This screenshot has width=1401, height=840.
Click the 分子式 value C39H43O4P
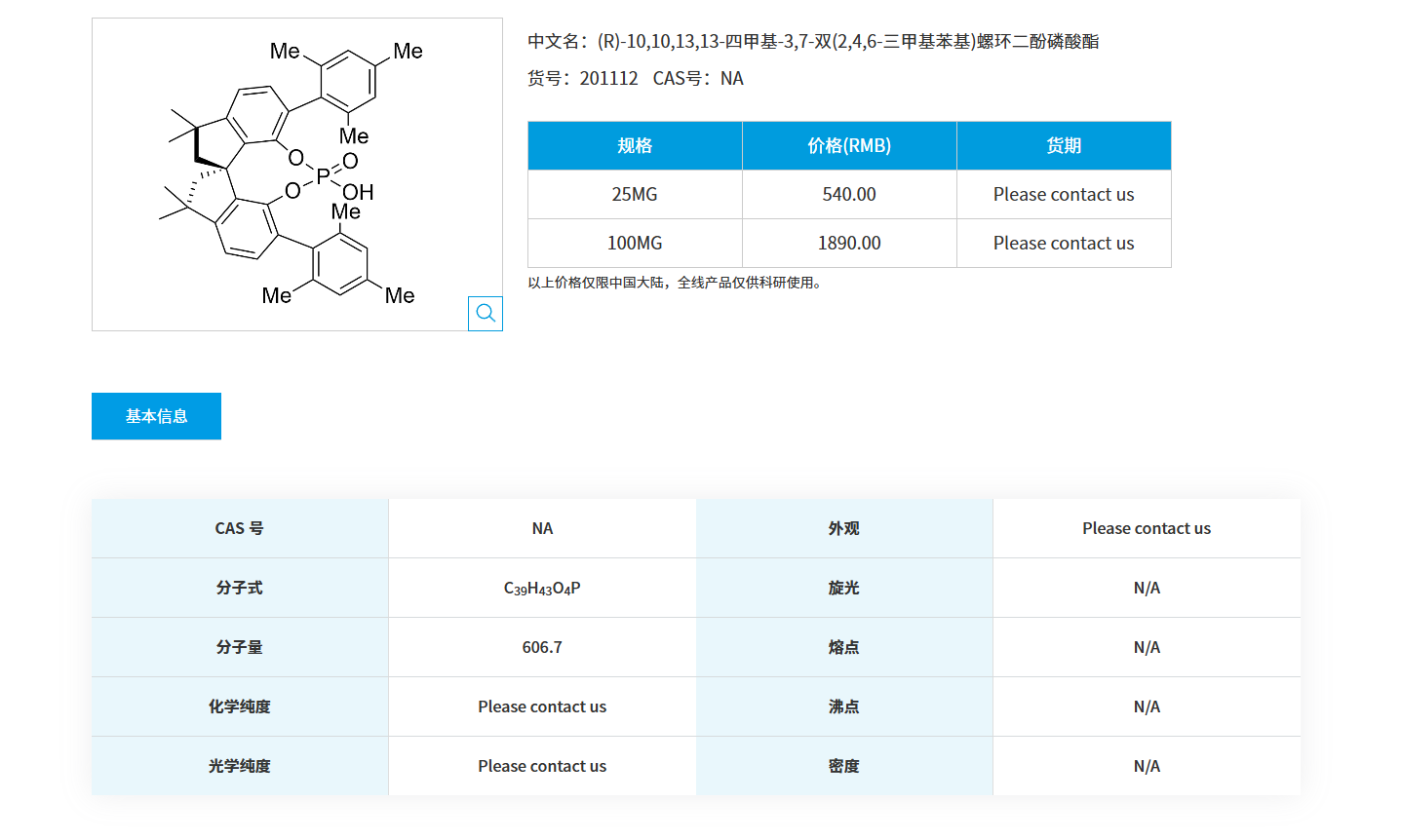click(x=542, y=587)
